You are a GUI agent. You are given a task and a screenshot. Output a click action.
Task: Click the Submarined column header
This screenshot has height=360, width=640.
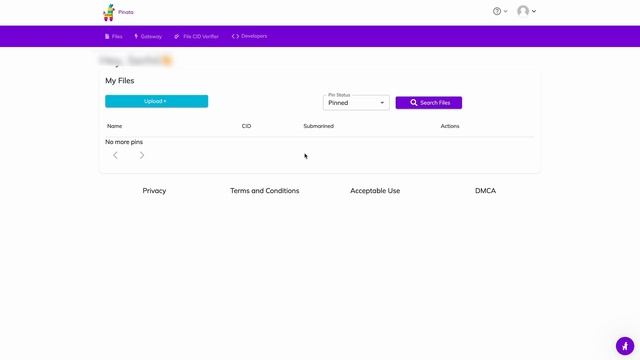(x=318, y=126)
